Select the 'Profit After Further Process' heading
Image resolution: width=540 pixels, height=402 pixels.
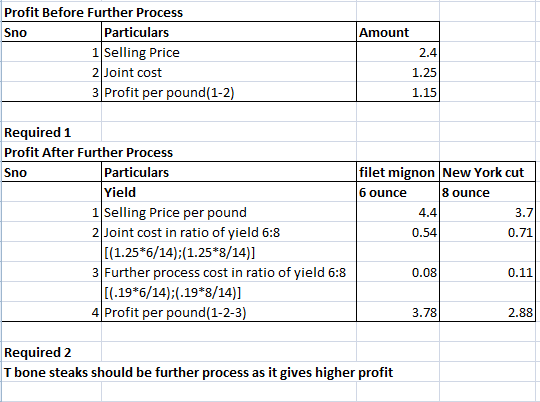point(89,152)
